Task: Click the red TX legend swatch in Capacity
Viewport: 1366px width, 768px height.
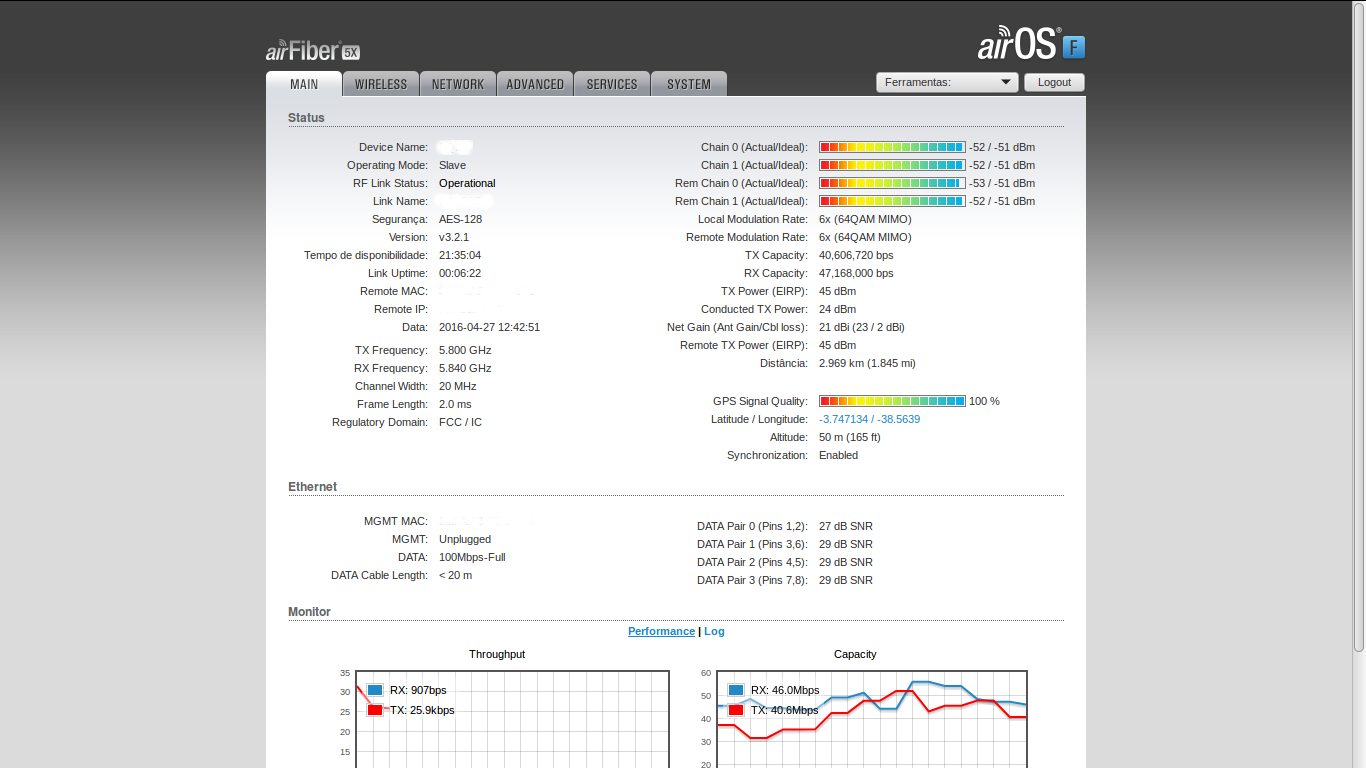Action: tap(736, 710)
